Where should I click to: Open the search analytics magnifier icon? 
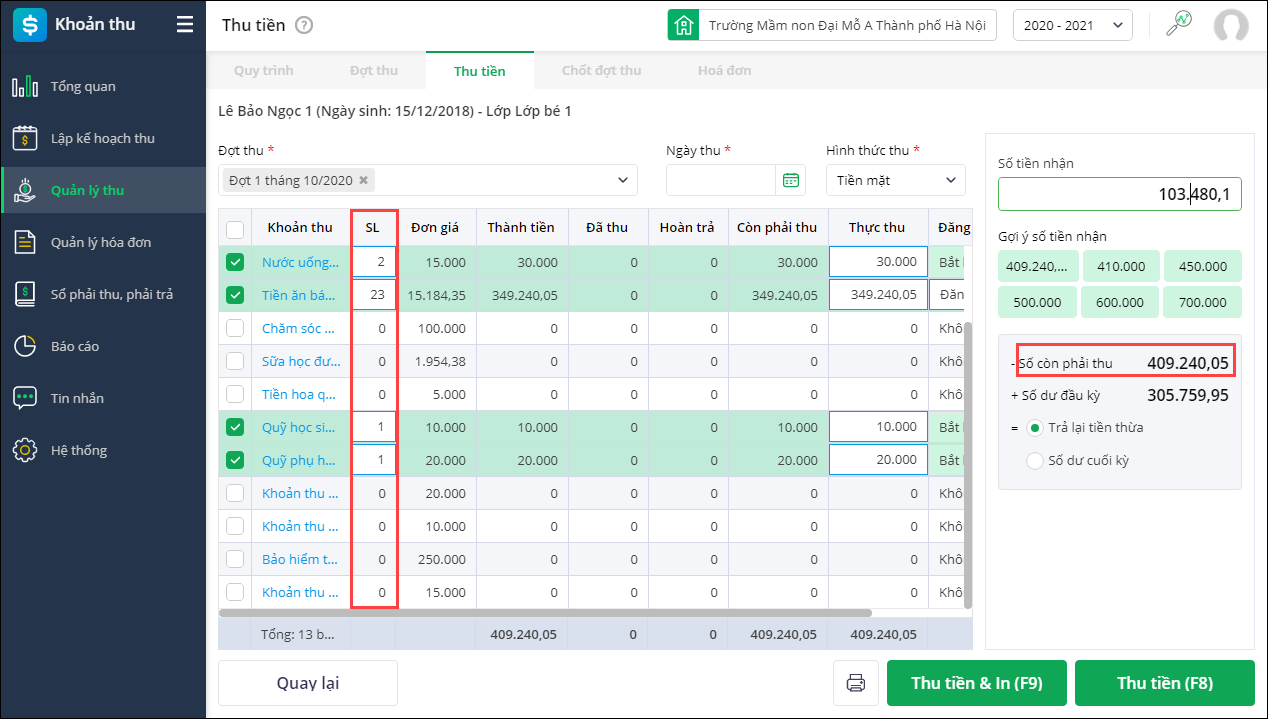(x=1179, y=25)
